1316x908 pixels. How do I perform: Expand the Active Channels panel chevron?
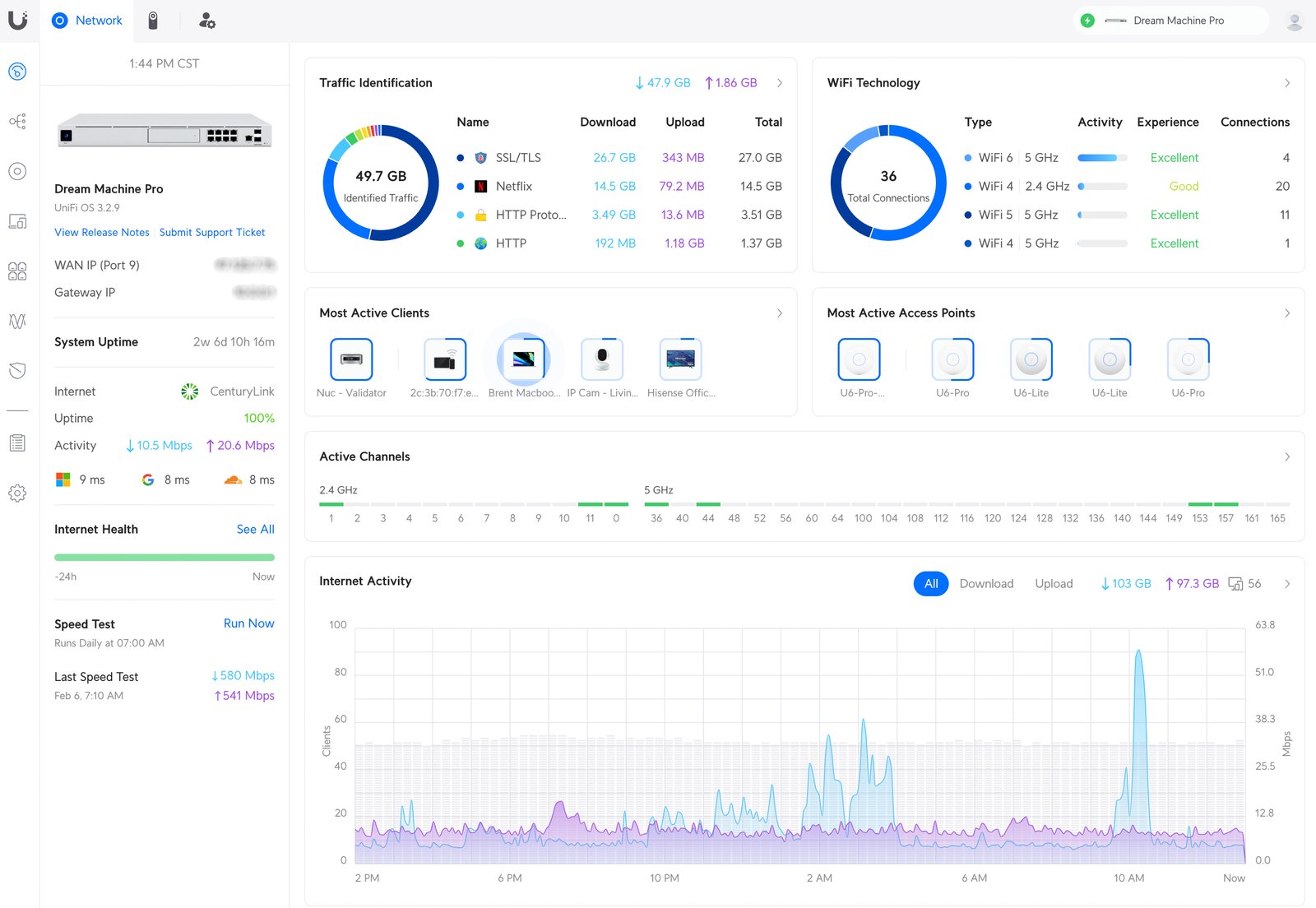1287,456
